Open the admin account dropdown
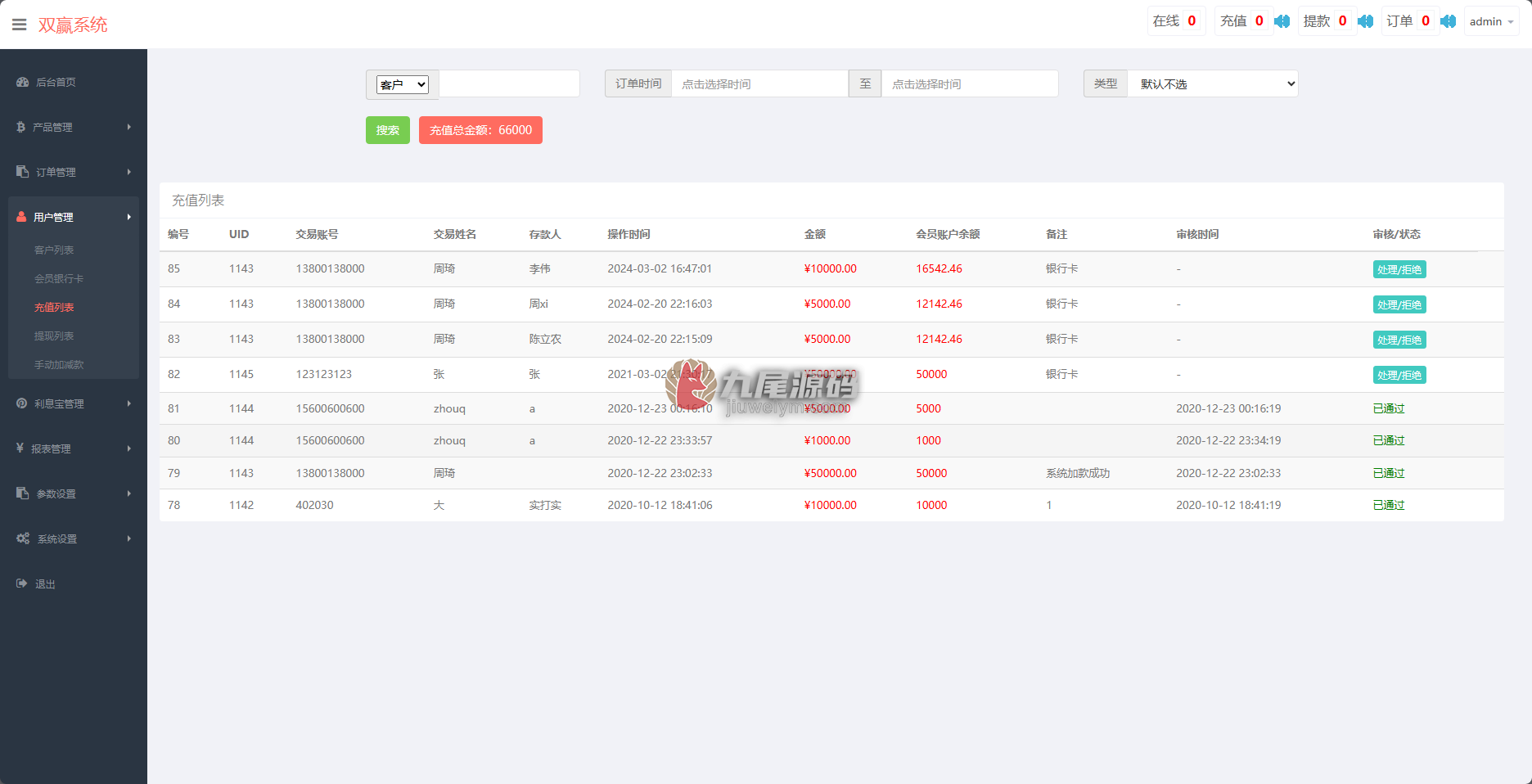Viewport: 1532px width, 784px height. pos(1491,21)
